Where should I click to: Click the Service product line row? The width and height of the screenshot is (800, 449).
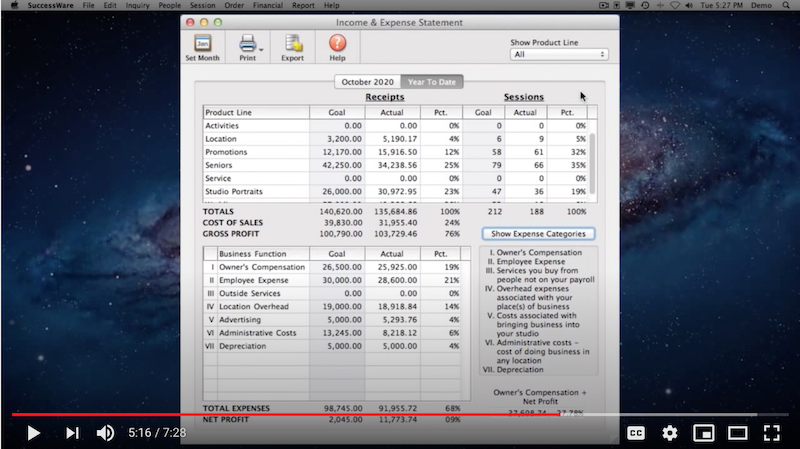(396, 179)
